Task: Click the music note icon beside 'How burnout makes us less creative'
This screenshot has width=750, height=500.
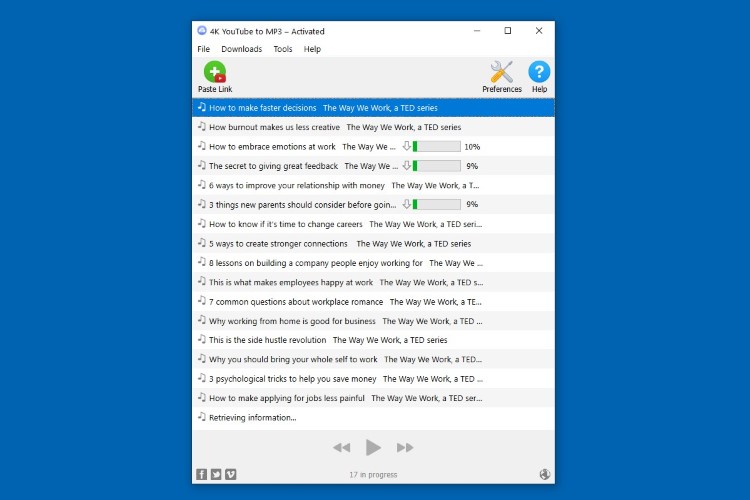Action: [x=202, y=127]
